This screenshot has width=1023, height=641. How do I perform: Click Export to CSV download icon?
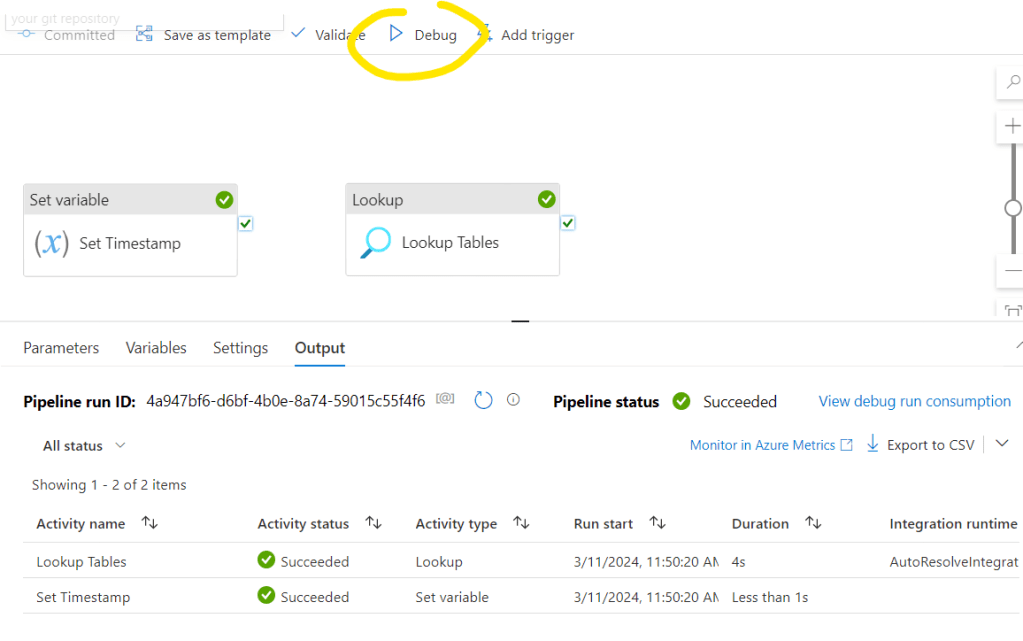pos(872,444)
